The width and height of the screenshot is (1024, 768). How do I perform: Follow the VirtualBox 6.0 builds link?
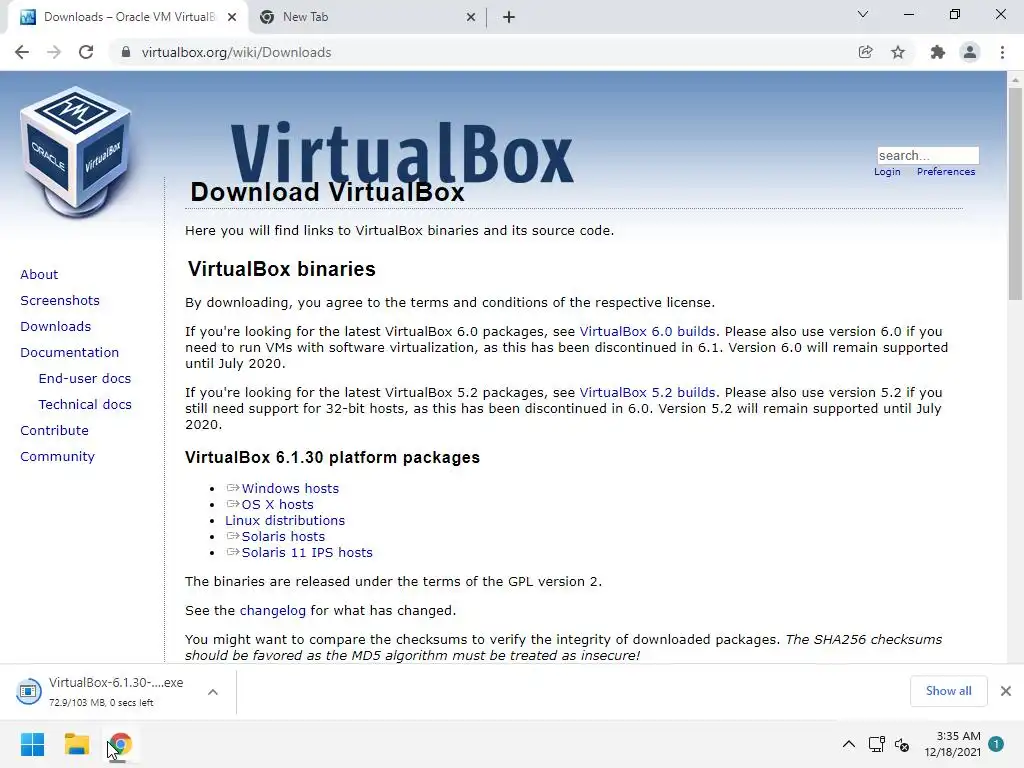[647, 332]
